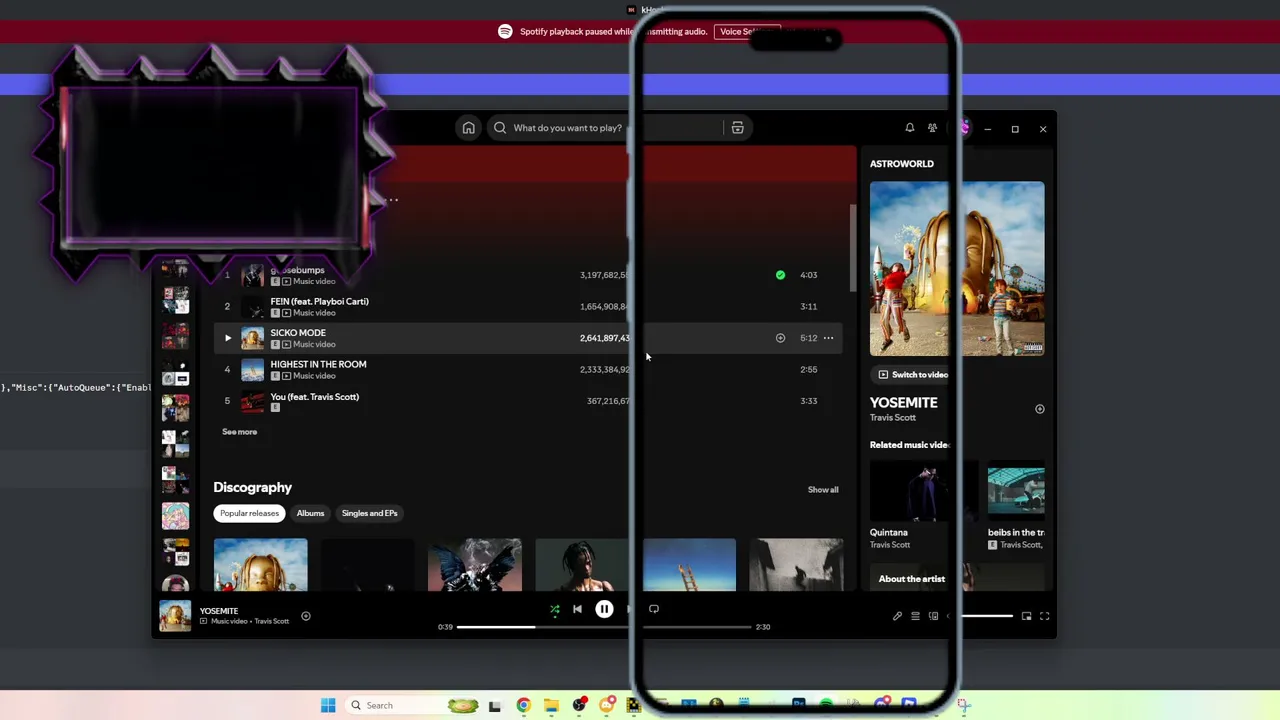Open the winged-figure album in Discography
Image resolution: width=1280 pixels, height=720 pixels.
point(474,565)
